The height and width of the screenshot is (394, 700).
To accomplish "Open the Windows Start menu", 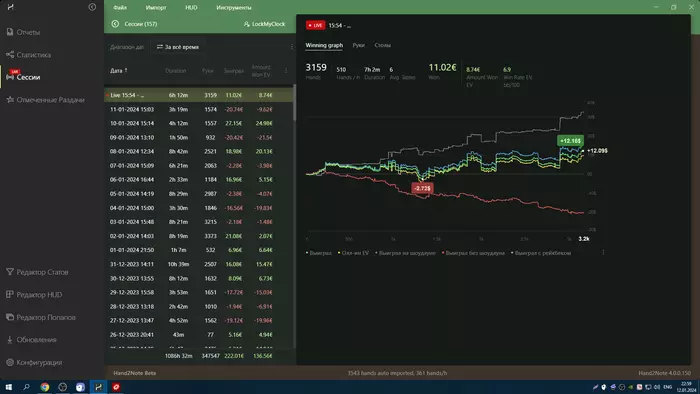I will (8, 387).
